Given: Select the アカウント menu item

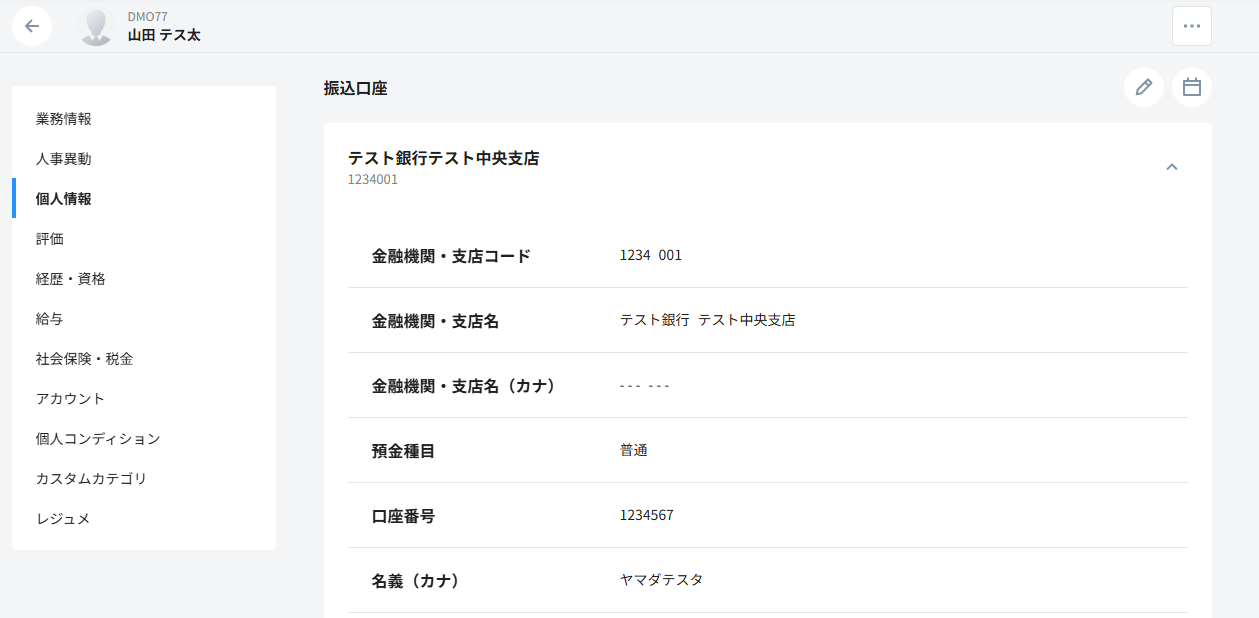Looking at the screenshot, I should point(71,399).
